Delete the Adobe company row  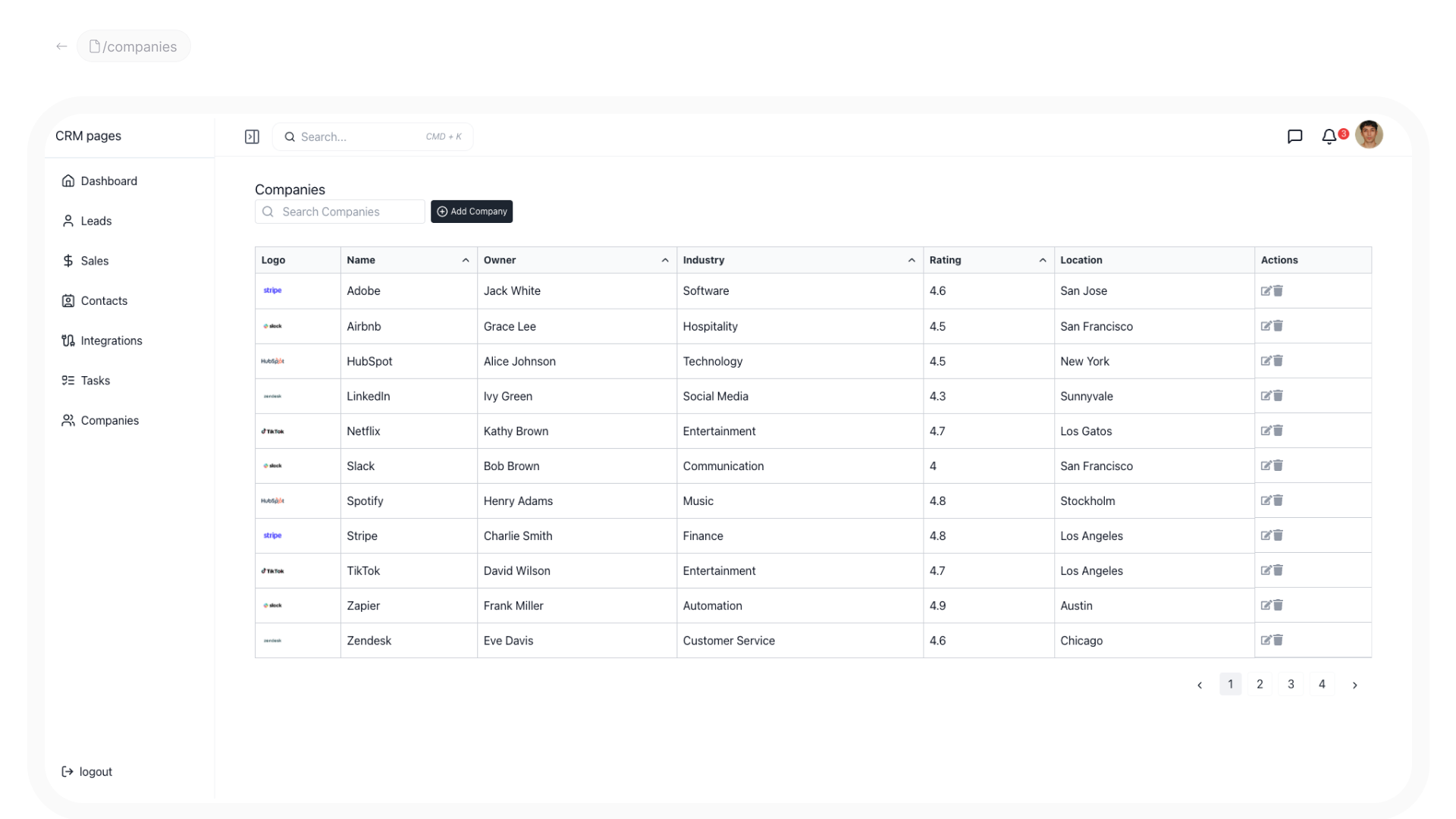coord(1278,290)
